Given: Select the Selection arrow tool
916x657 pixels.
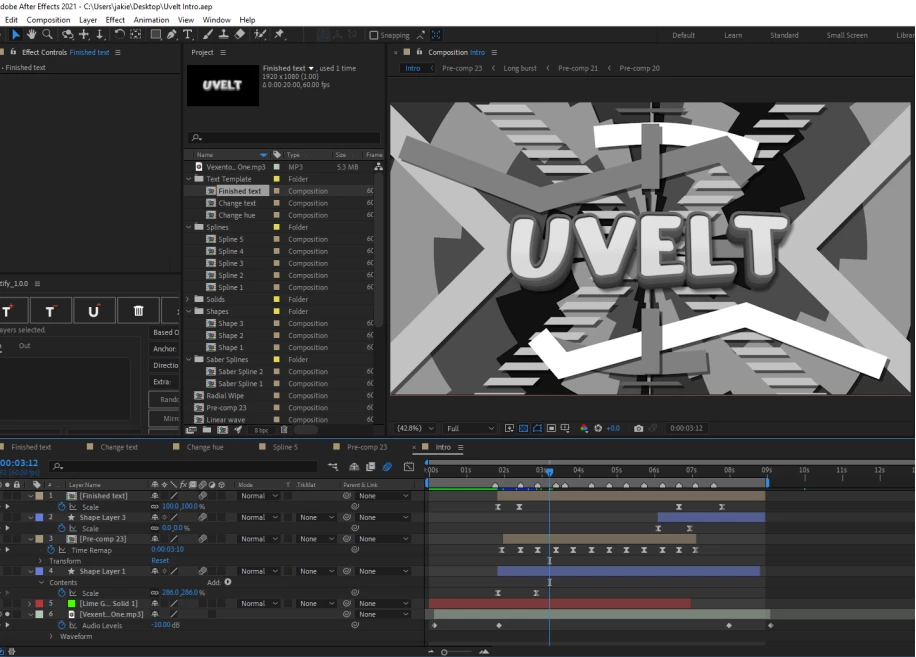Looking at the screenshot, I should point(15,35).
